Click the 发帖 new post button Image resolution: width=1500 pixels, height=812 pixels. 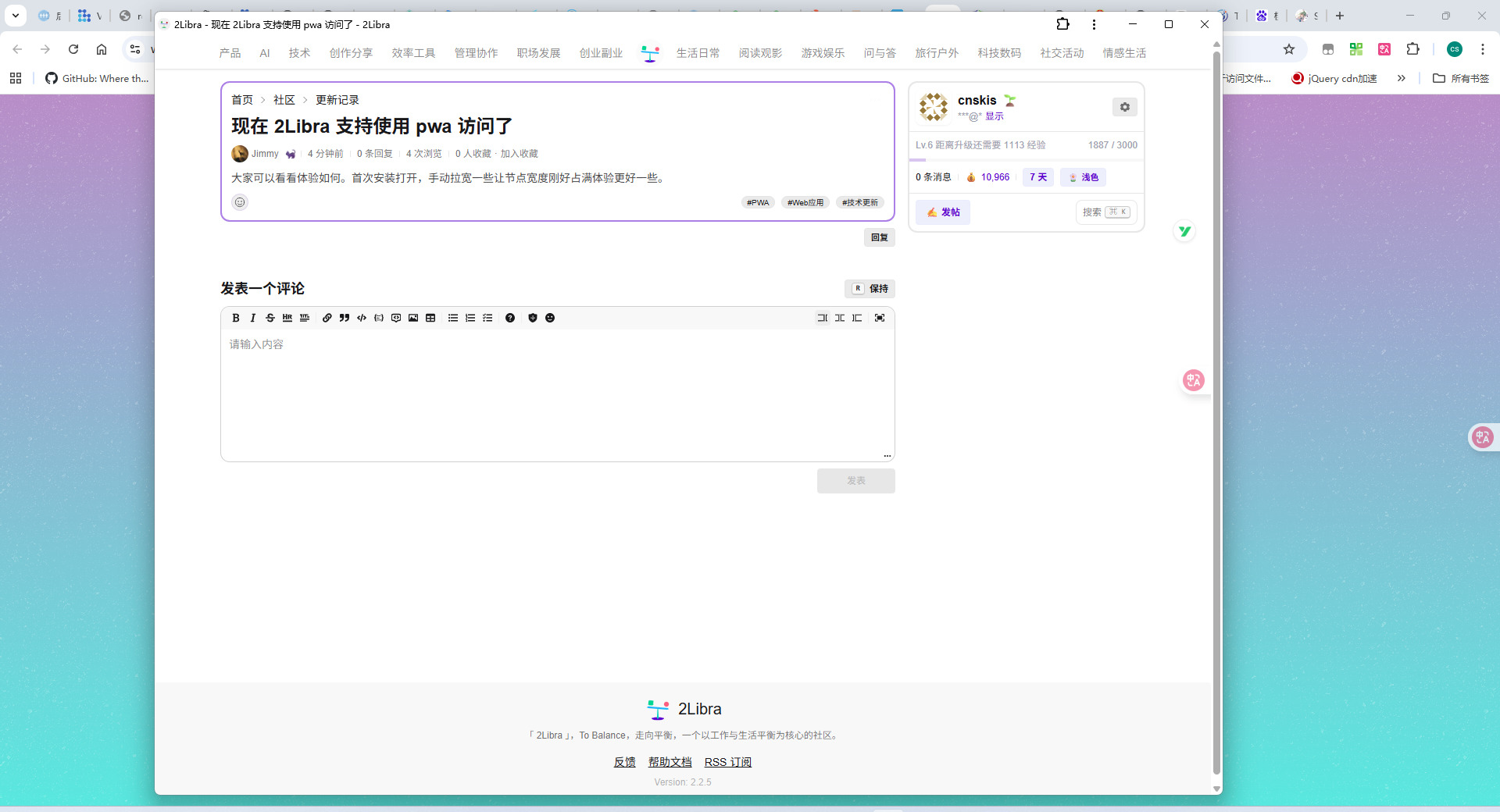[943, 212]
